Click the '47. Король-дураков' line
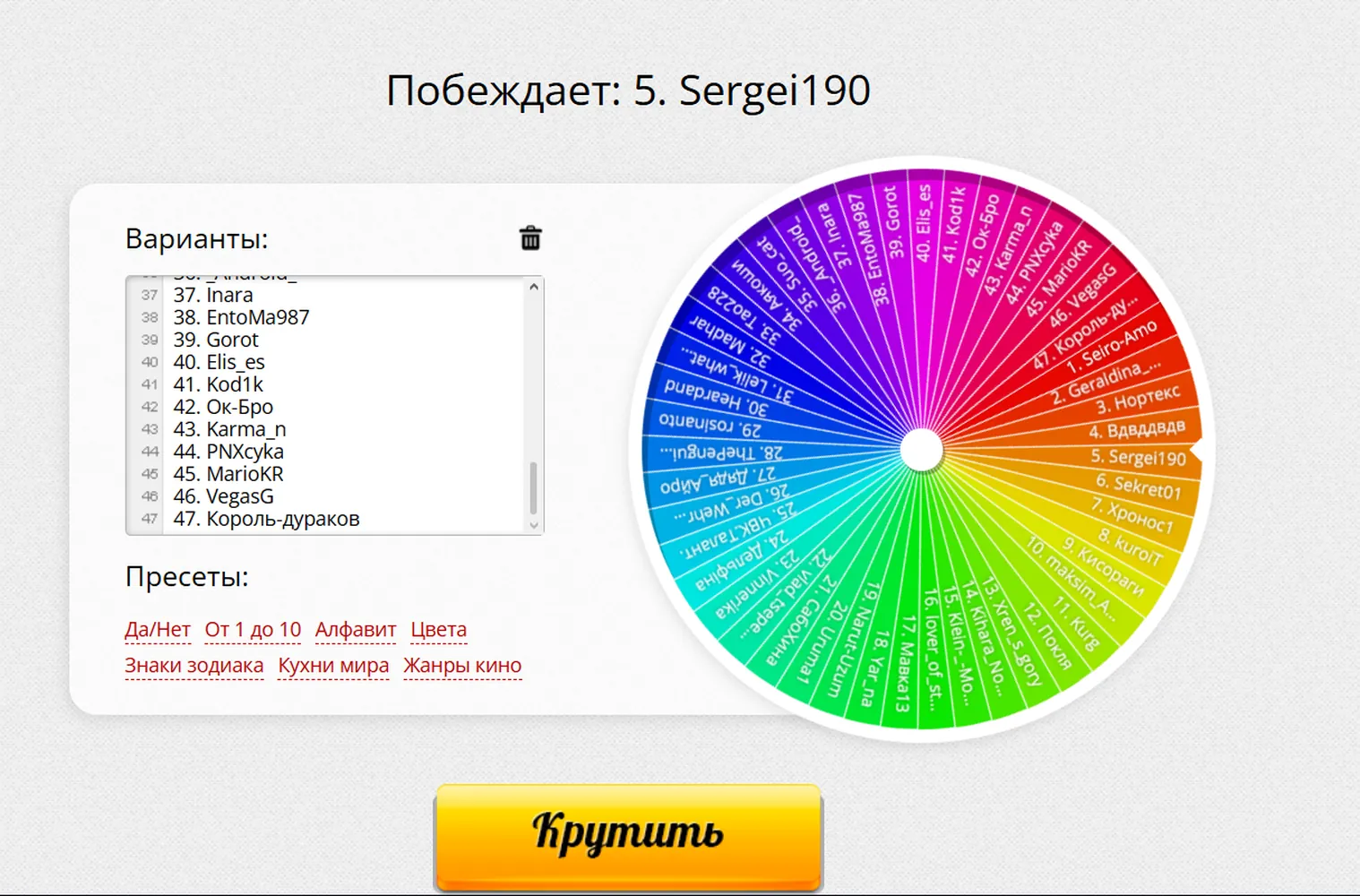1360x896 pixels. (266, 519)
